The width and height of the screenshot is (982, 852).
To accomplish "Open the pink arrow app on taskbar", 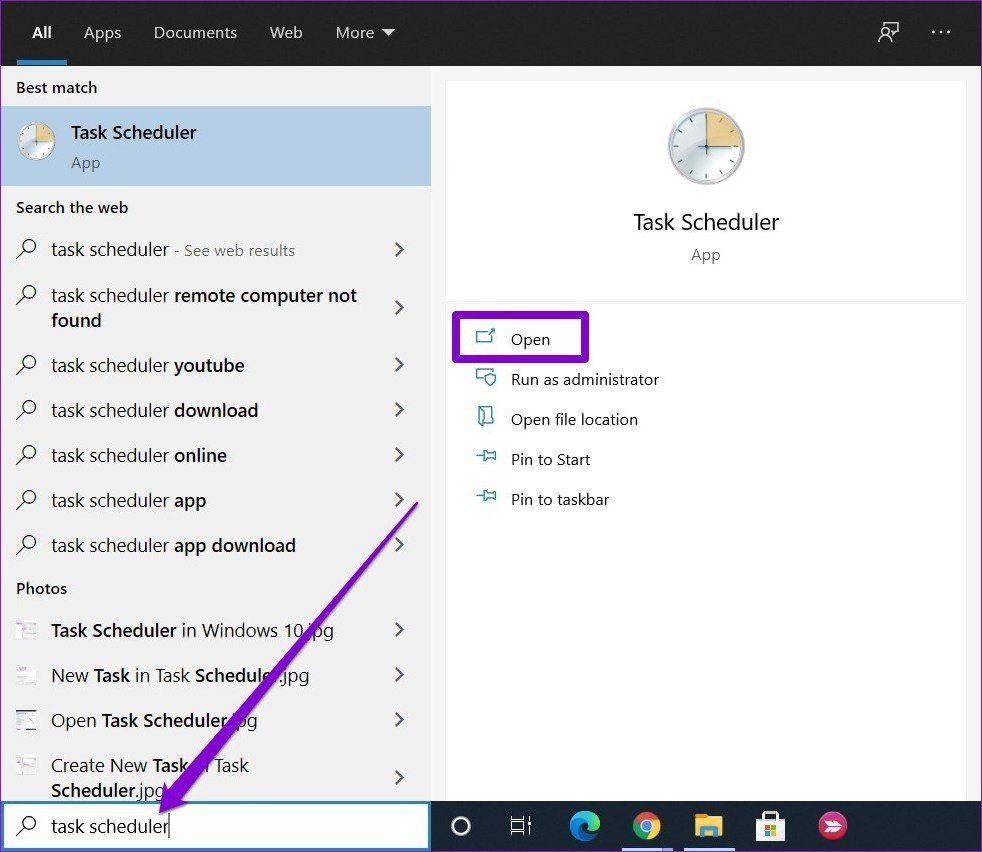I will point(832,826).
